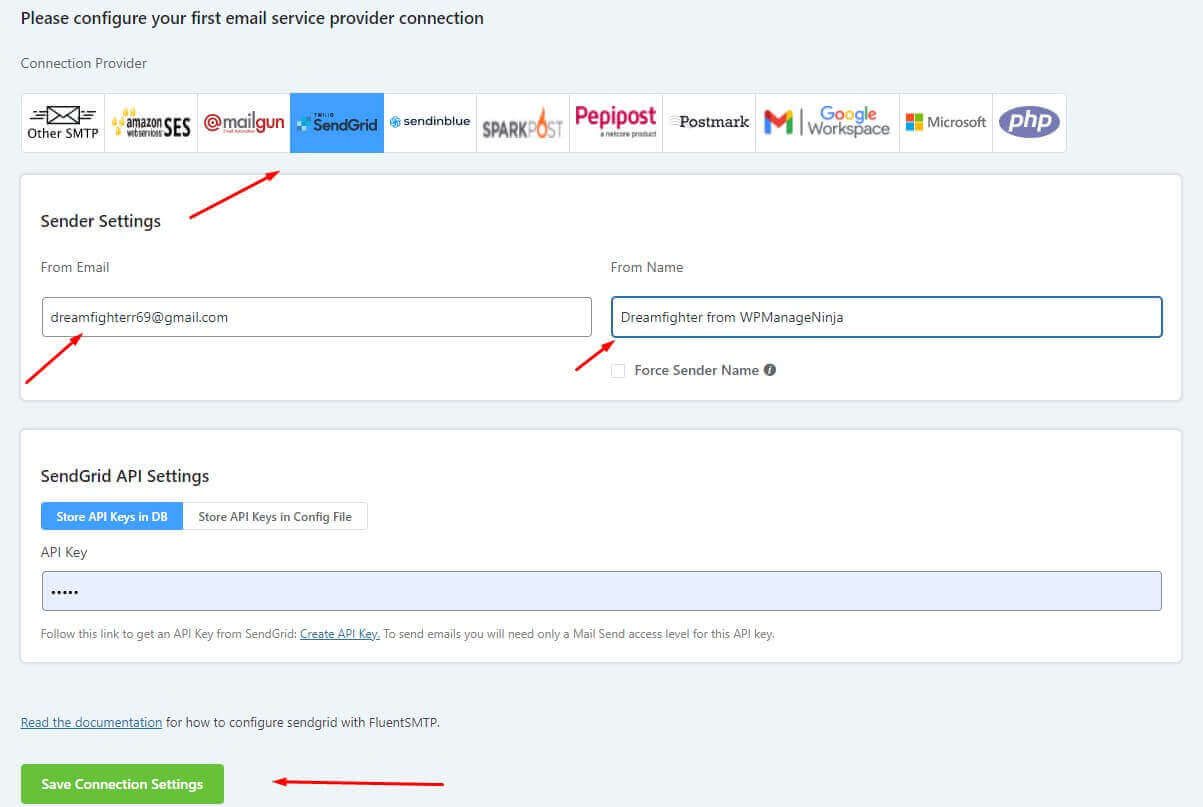Focus the From Name text field

point(886,317)
